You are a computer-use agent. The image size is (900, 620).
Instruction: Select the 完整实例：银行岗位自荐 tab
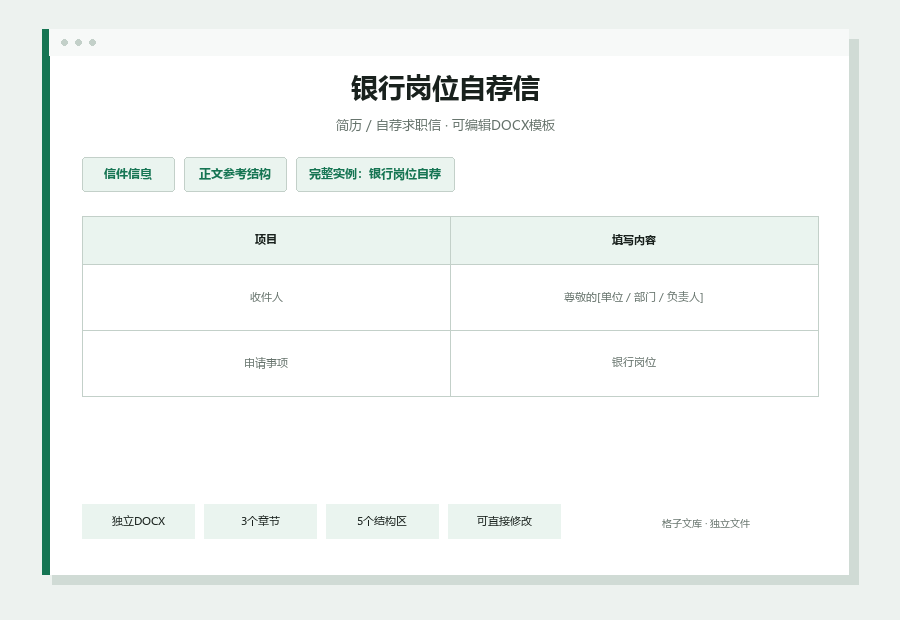[375, 175]
